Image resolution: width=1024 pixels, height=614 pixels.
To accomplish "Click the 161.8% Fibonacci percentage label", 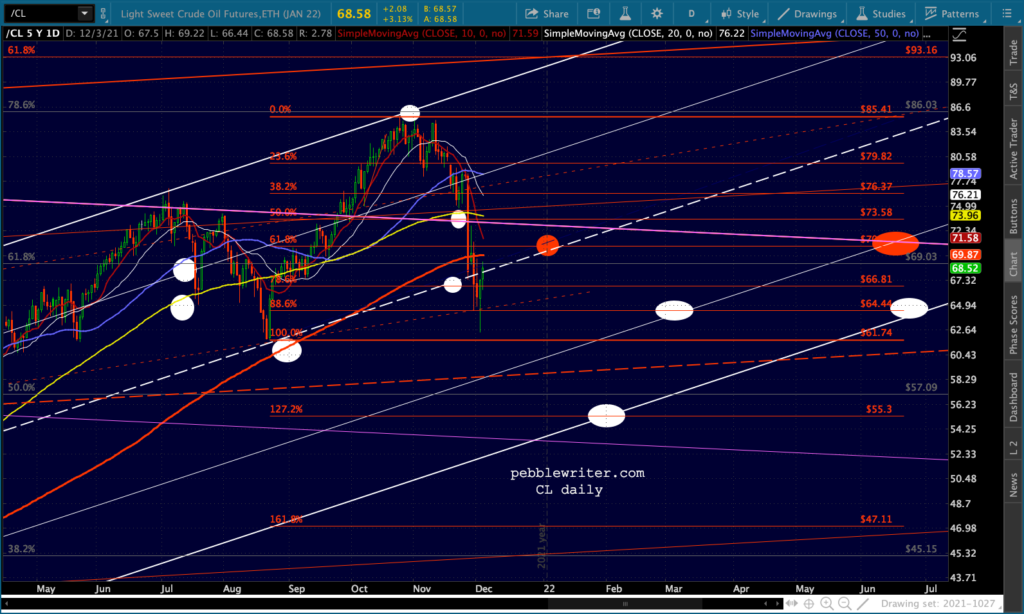I will point(286,519).
